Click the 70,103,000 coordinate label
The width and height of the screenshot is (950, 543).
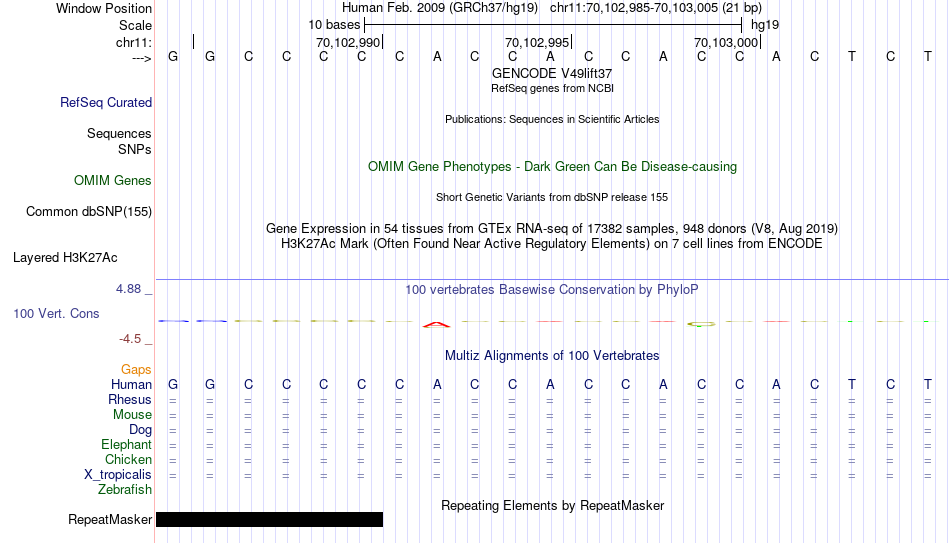(726, 42)
